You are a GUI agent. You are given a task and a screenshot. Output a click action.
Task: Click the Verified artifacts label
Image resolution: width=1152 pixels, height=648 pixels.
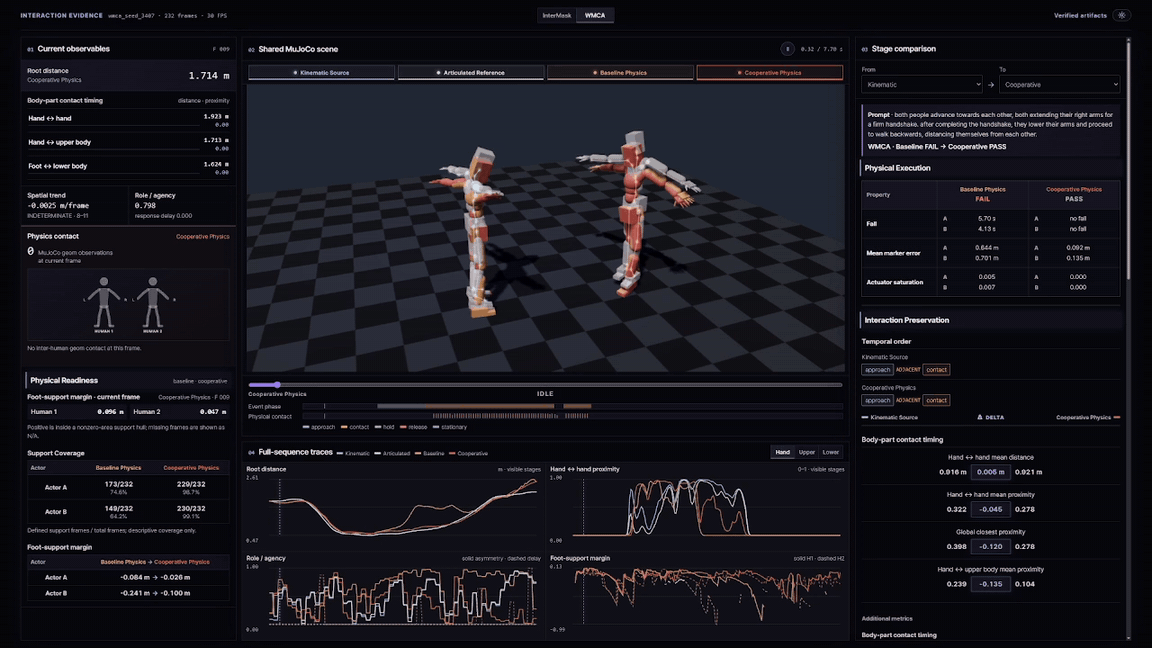tap(1080, 15)
